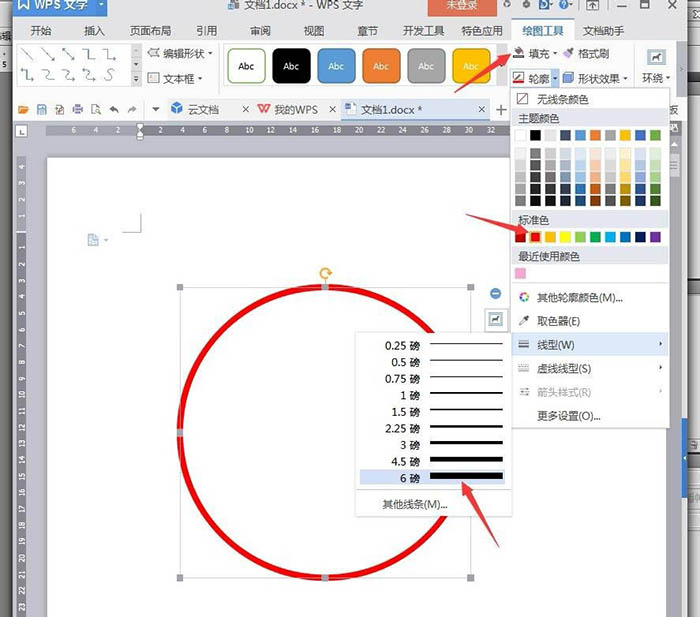Click the blue minus icon beside the shape
The image size is (700, 617).
click(496, 293)
